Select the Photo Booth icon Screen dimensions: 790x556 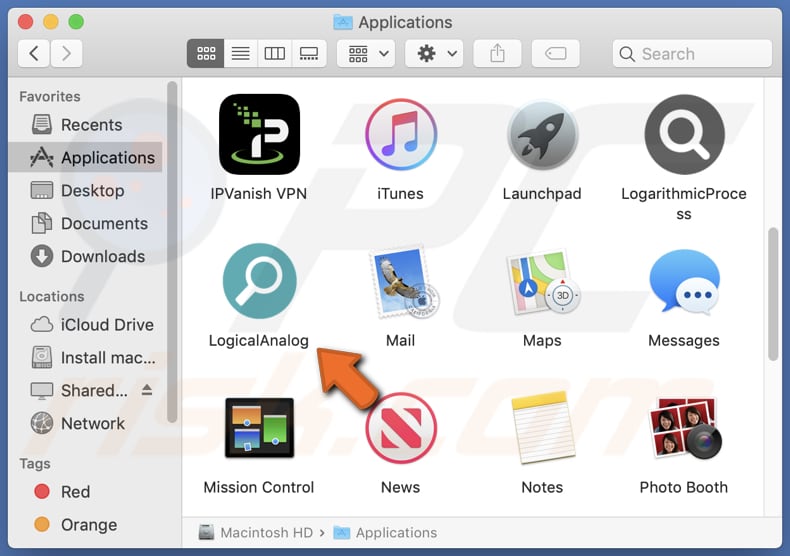(685, 428)
